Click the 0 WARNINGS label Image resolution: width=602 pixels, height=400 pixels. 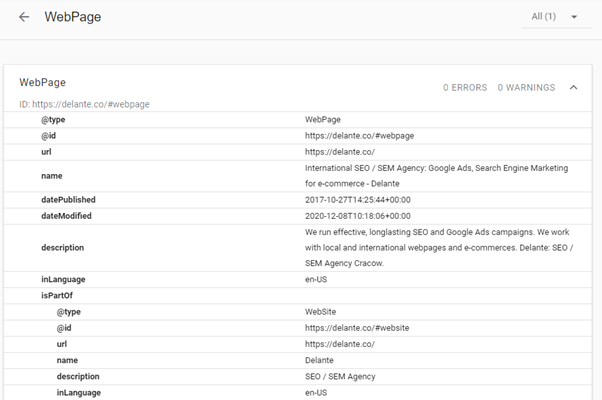(526, 88)
